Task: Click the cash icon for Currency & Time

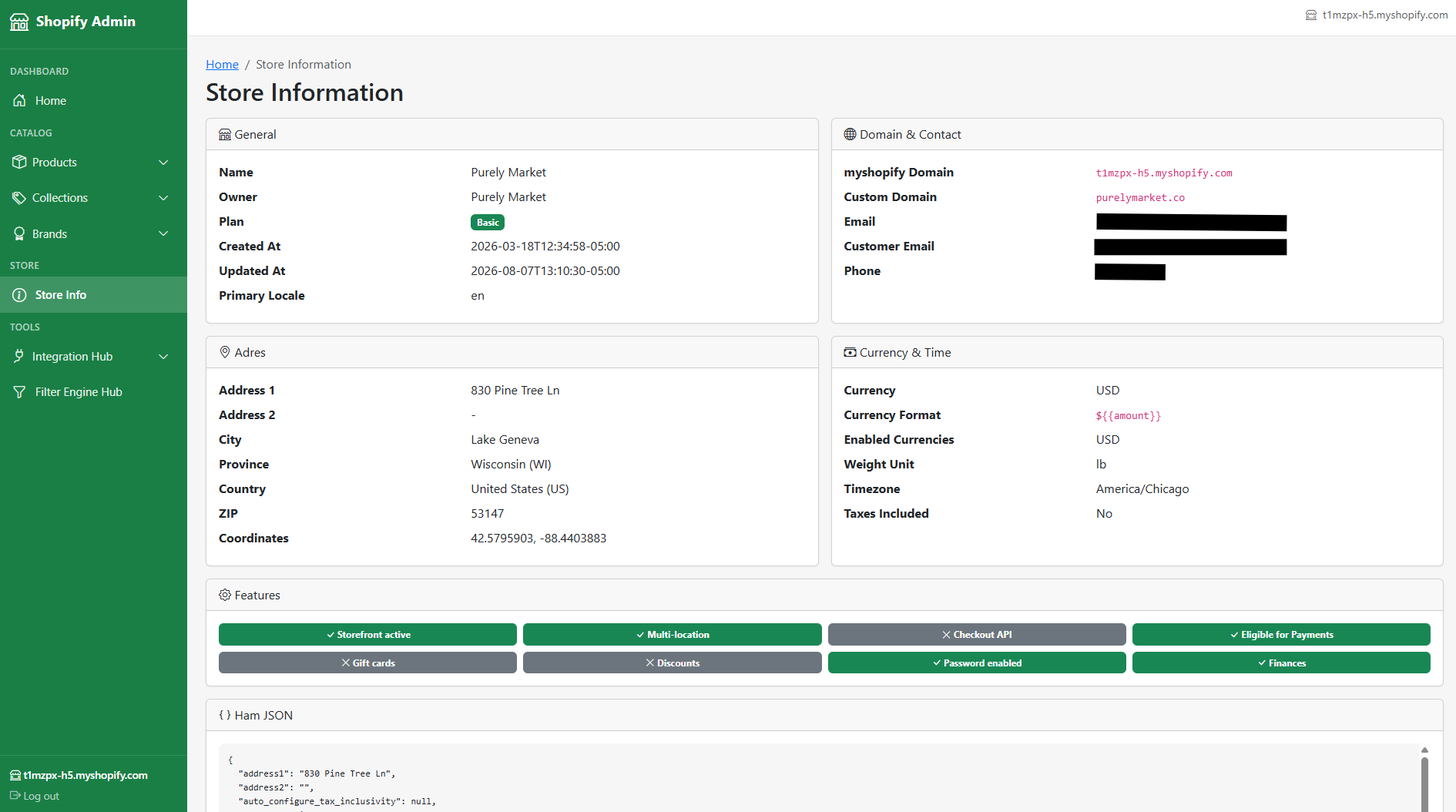Action: (850, 353)
